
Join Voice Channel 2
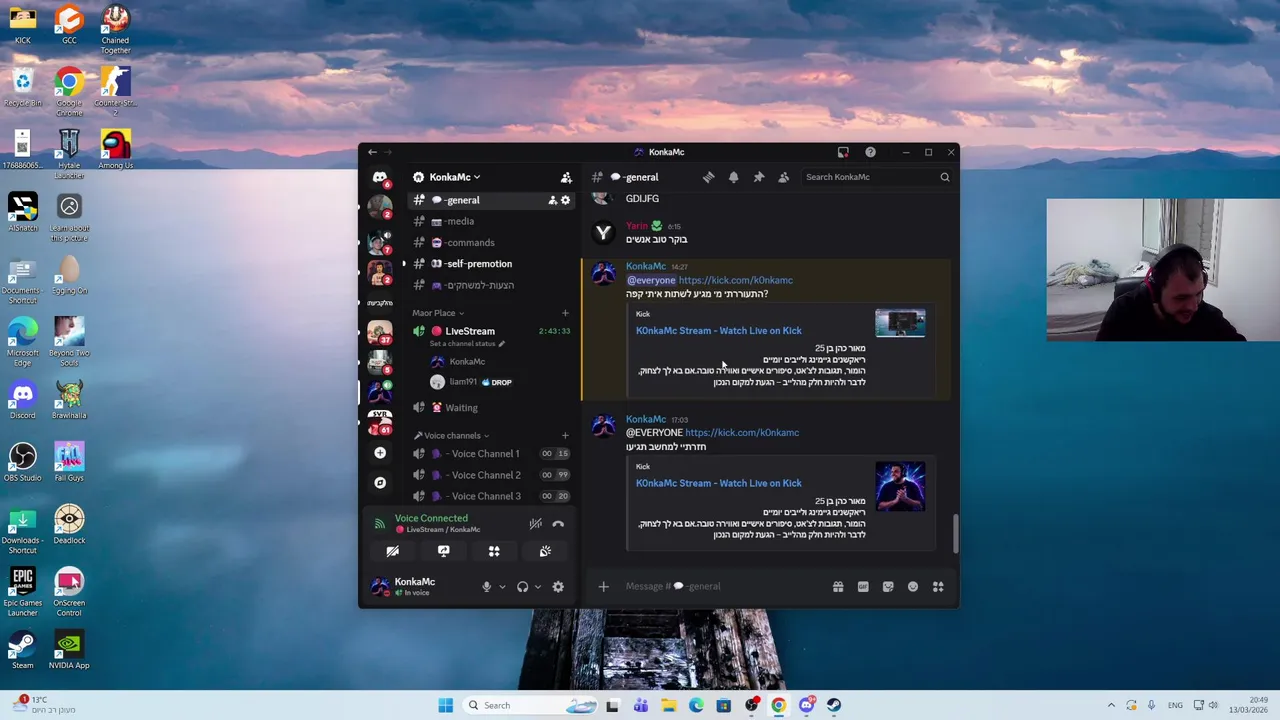pos(492,475)
